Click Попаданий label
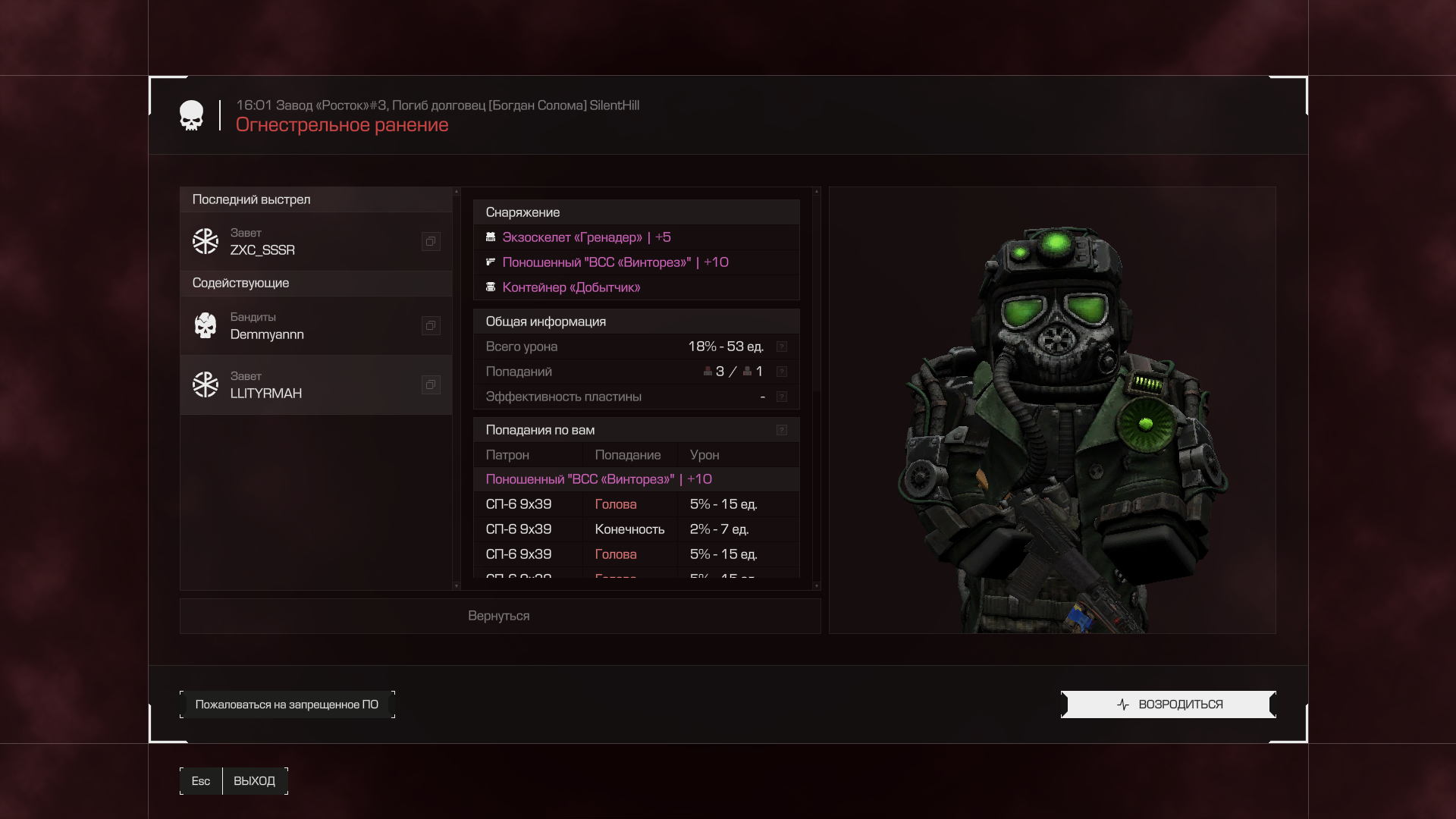The width and height of the screenshot is (1456, 819). click(519, 372)
